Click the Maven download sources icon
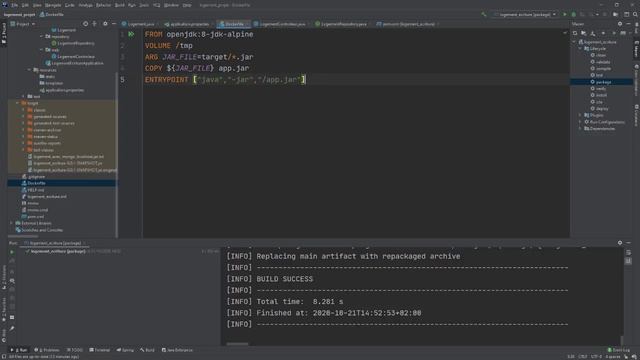The width and height of the screenshot is (640, 360). click(593, 33)
